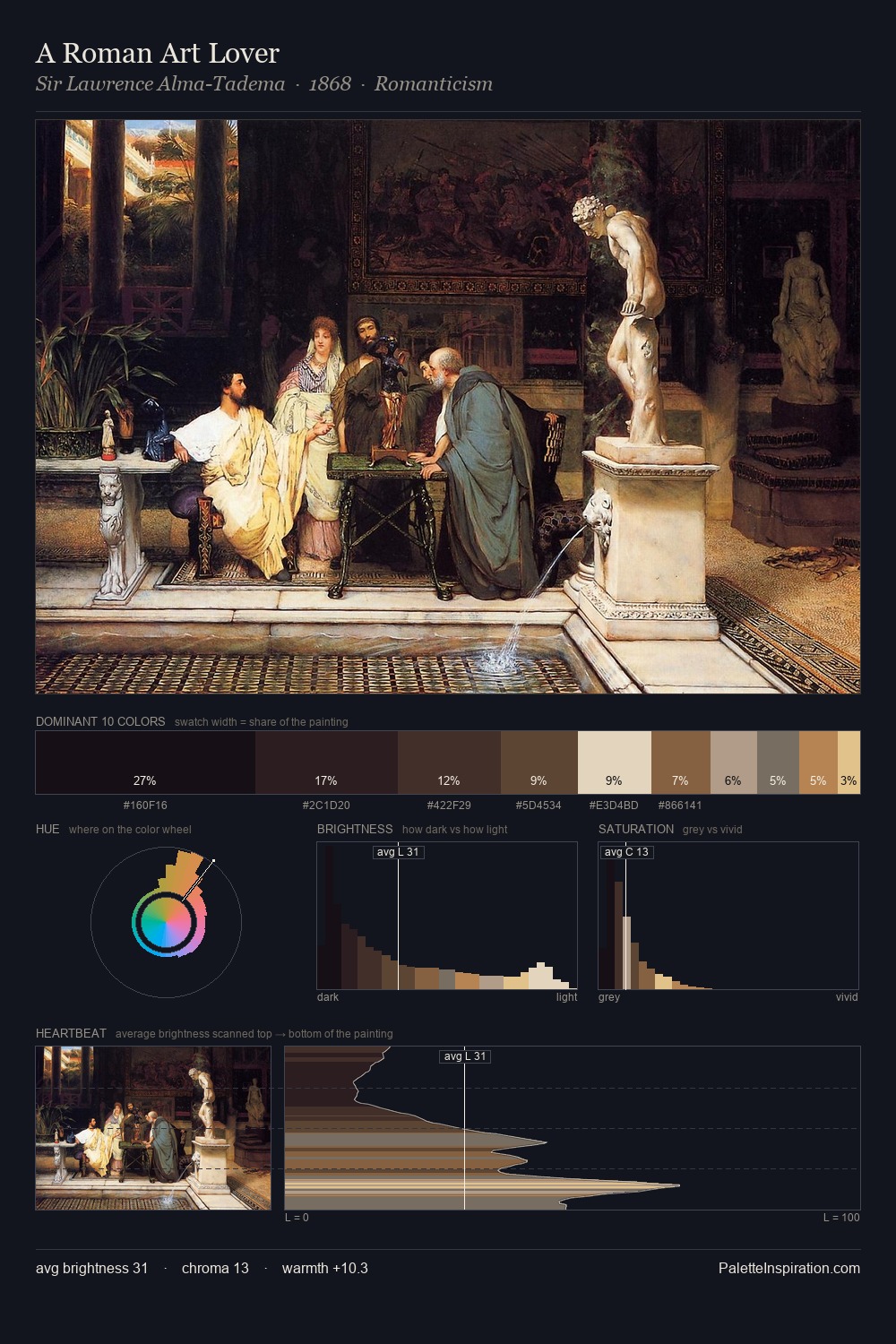This screenshot has height=1344, width=896.
Task: Select the 3% pale yellow swatch
Action: tap(849, 762)
